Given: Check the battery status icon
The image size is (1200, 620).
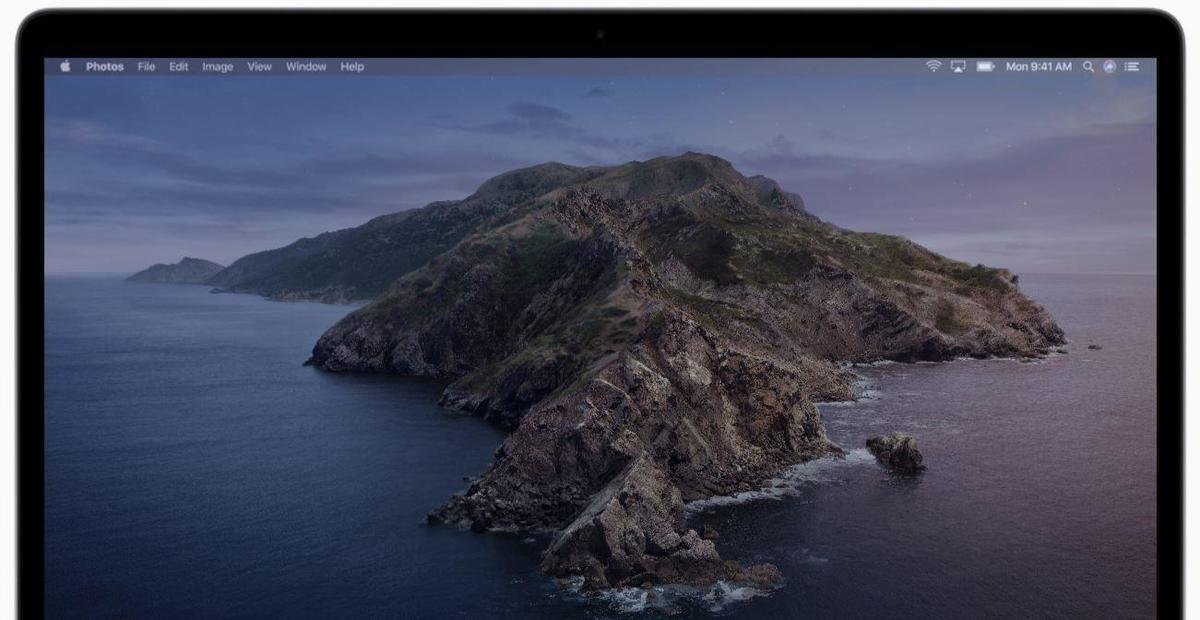Looking at the screenshot, I should [x=985, y=67].
